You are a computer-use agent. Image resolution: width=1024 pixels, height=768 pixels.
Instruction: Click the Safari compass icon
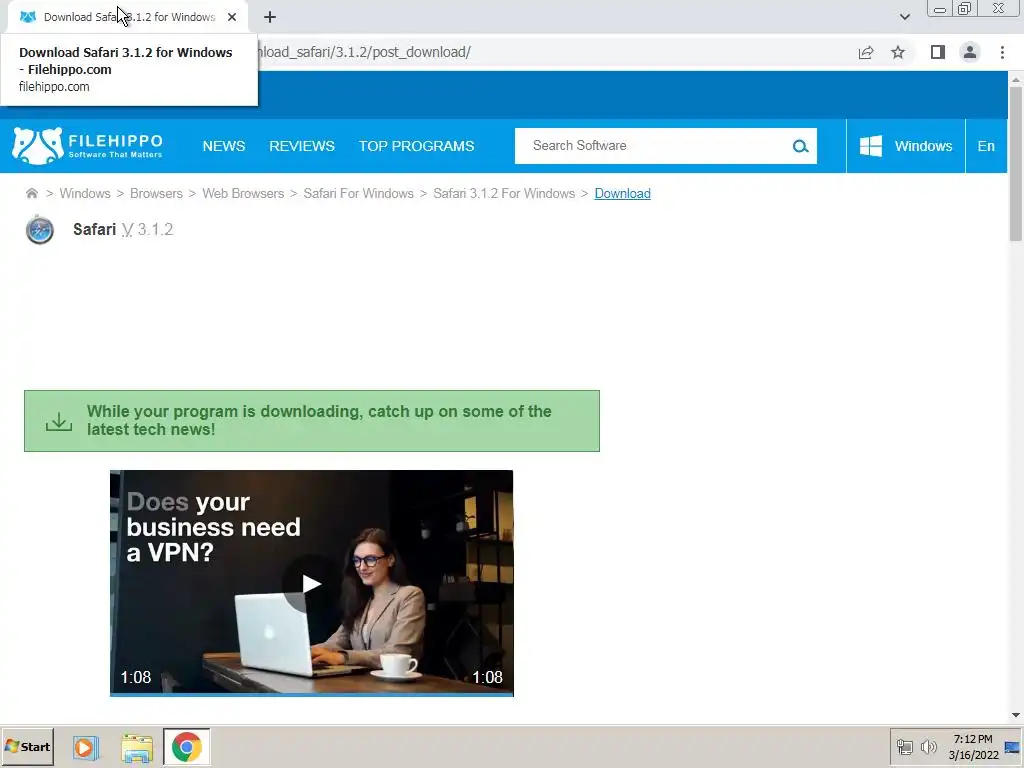[40, 230]
